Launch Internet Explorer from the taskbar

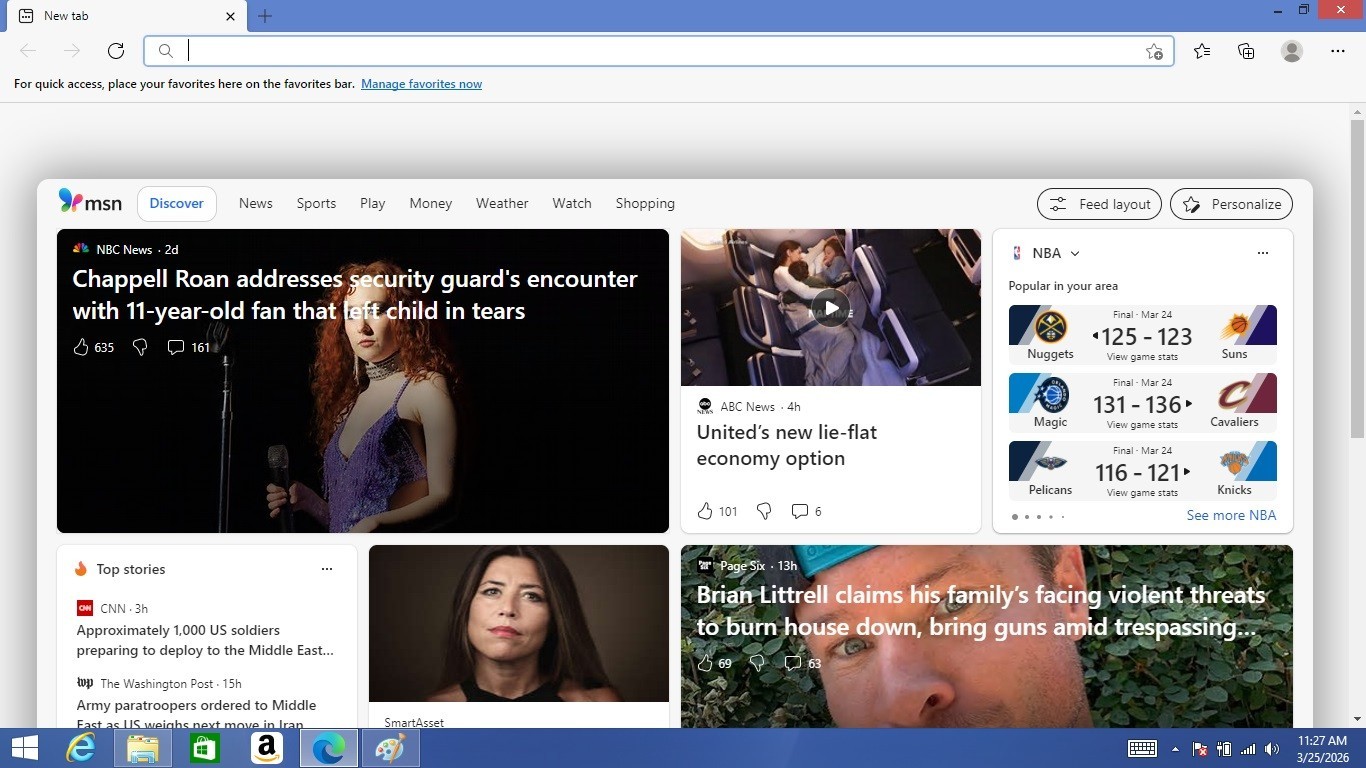click(x=81, y=748)
